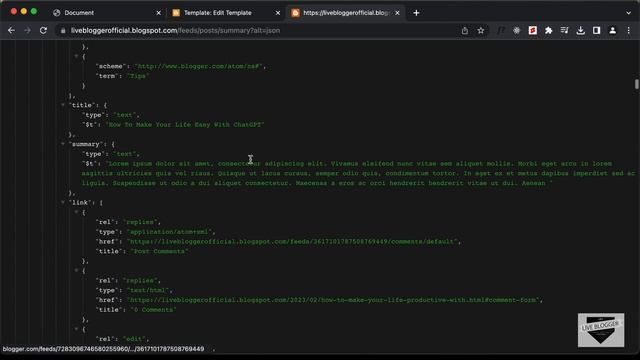The height and width of the screenshot is (360, 640).
Task: Collapse the 0 Comments link object
Action: 76,270
